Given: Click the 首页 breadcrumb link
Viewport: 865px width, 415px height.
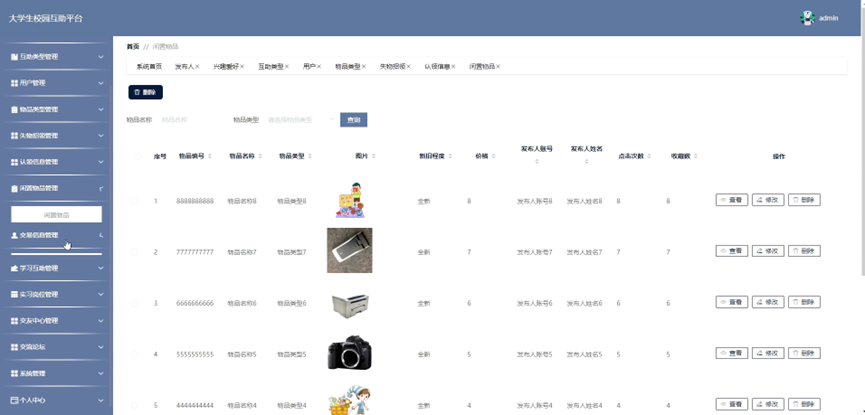Looking at the screenshot, I should (133, 47).
